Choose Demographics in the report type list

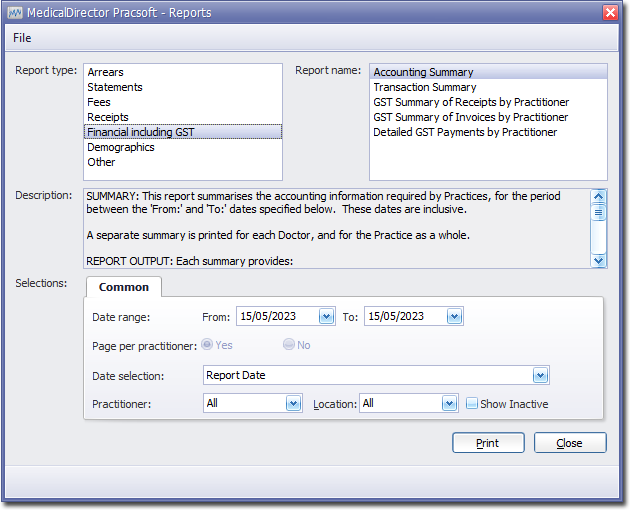[120, 147]
